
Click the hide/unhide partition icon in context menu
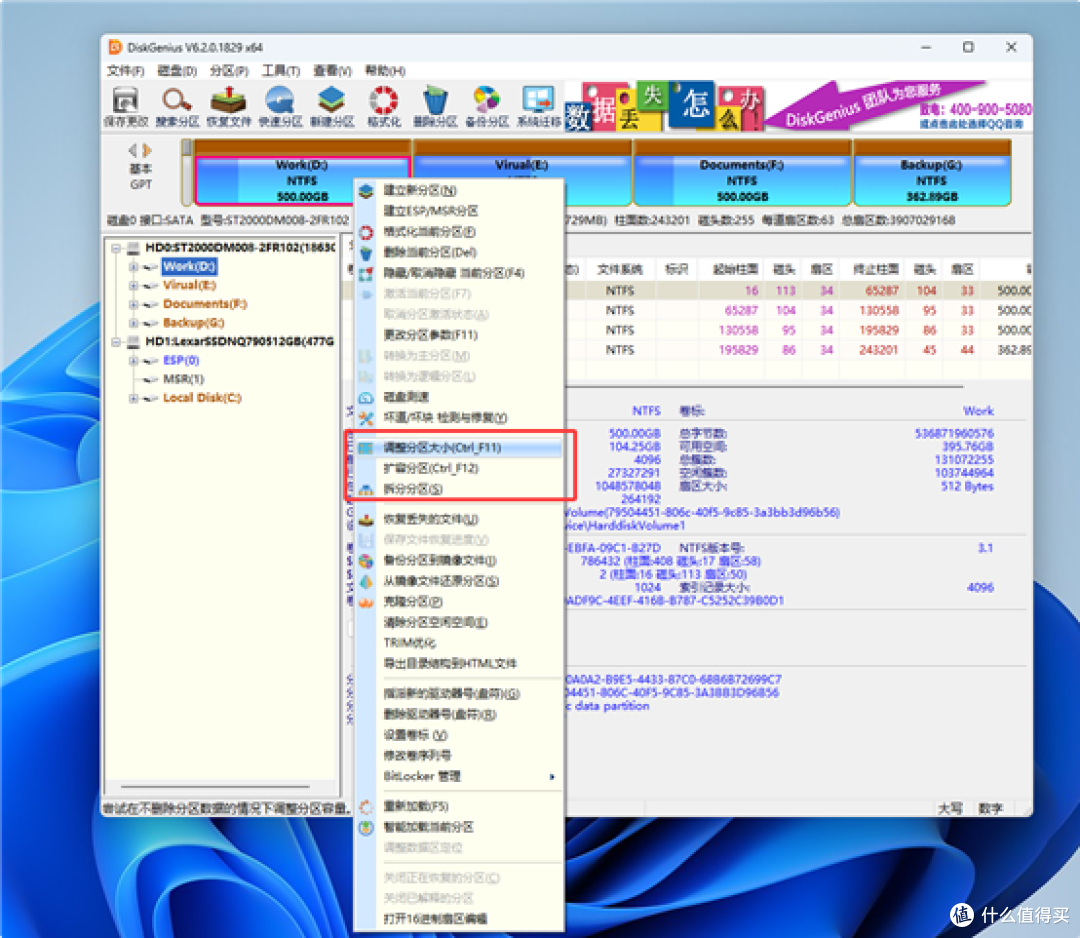[366, 273]
